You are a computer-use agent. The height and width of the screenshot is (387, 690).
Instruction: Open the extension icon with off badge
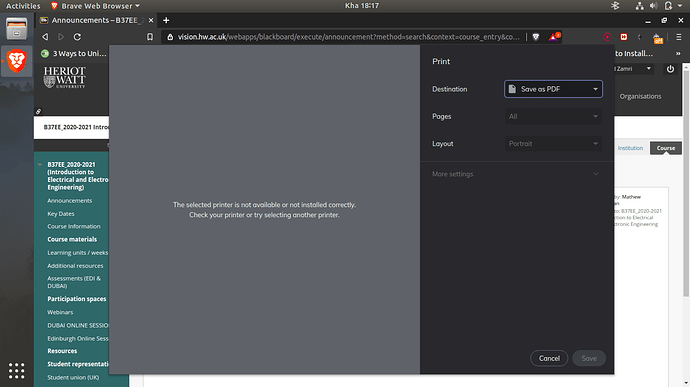point(657,38)
